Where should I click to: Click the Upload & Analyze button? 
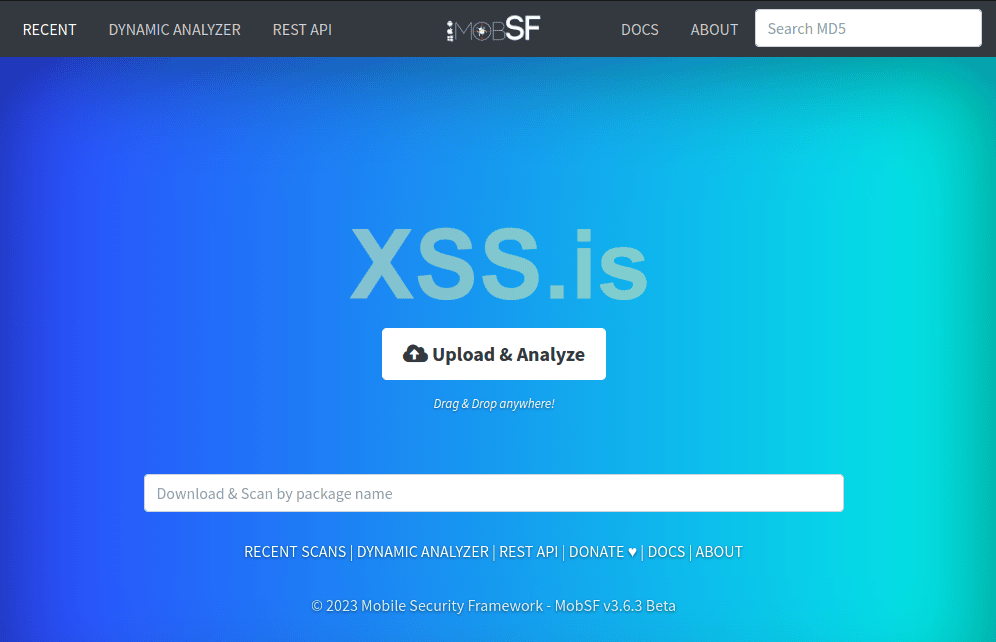[x=494, y=354]
